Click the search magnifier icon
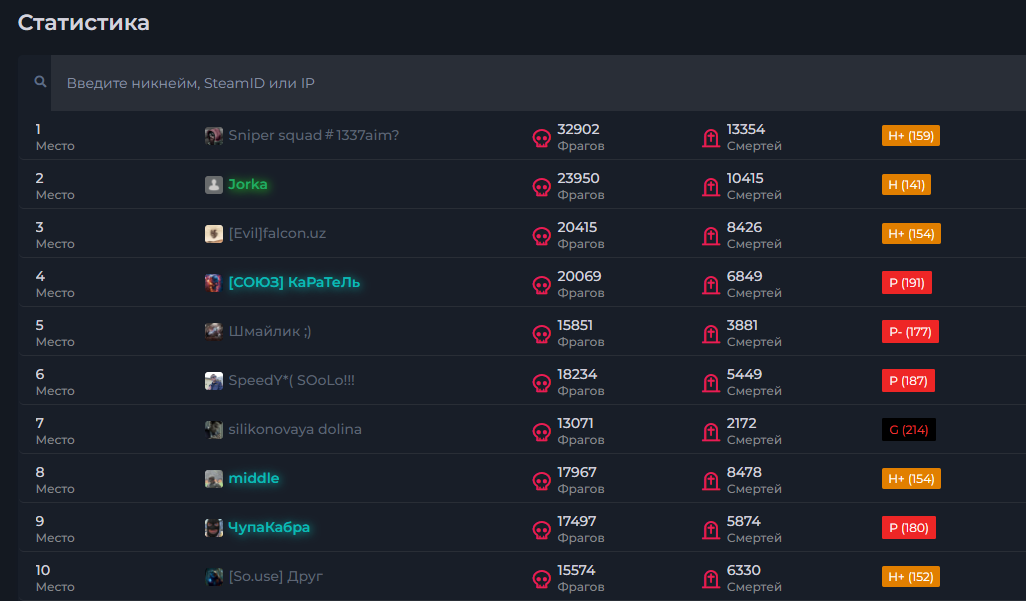Image resolution: width=1026 pixels, height=601 pixels. (x=40, y=82)
